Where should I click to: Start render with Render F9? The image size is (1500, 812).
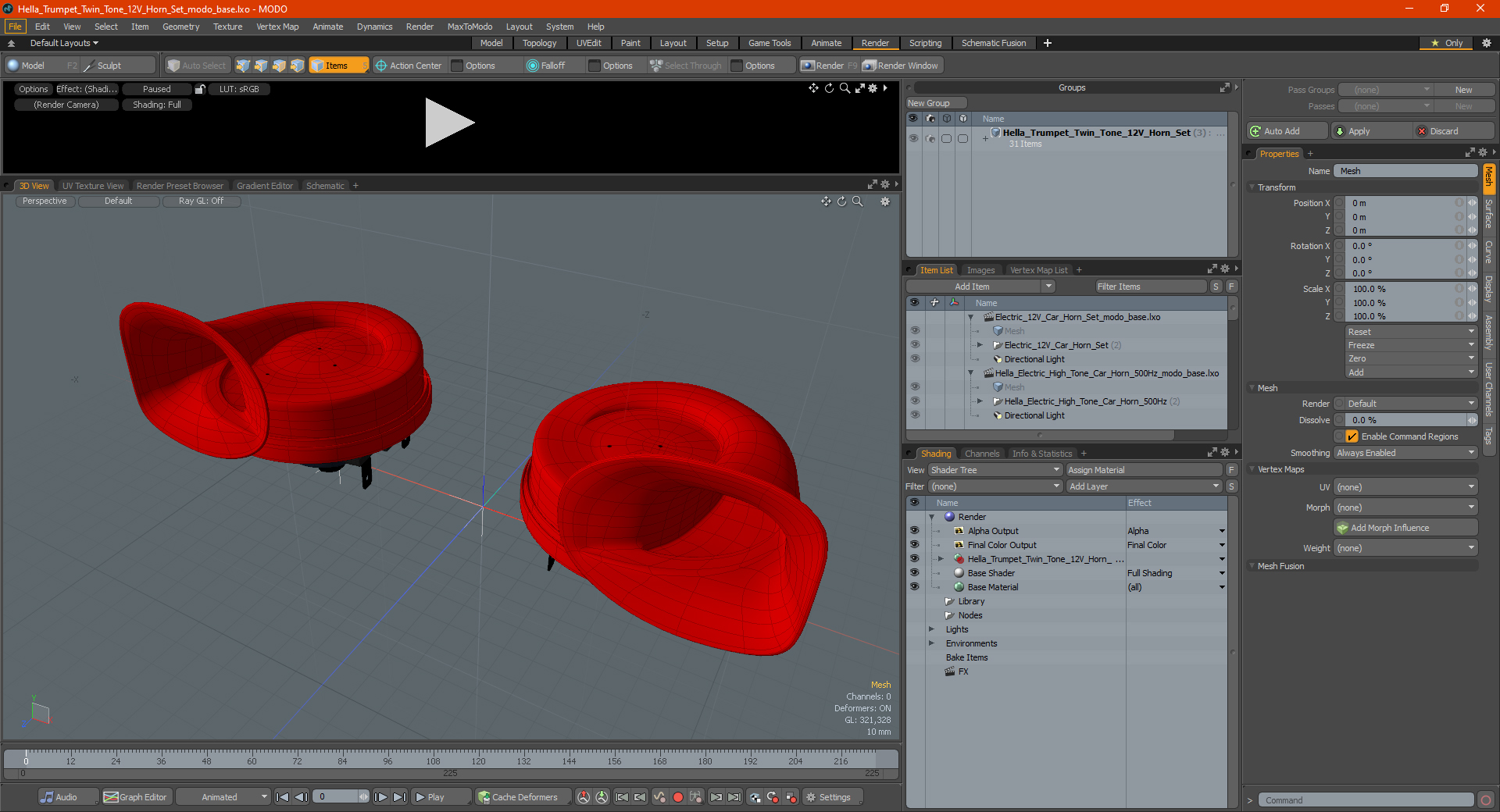pos(829,66)
